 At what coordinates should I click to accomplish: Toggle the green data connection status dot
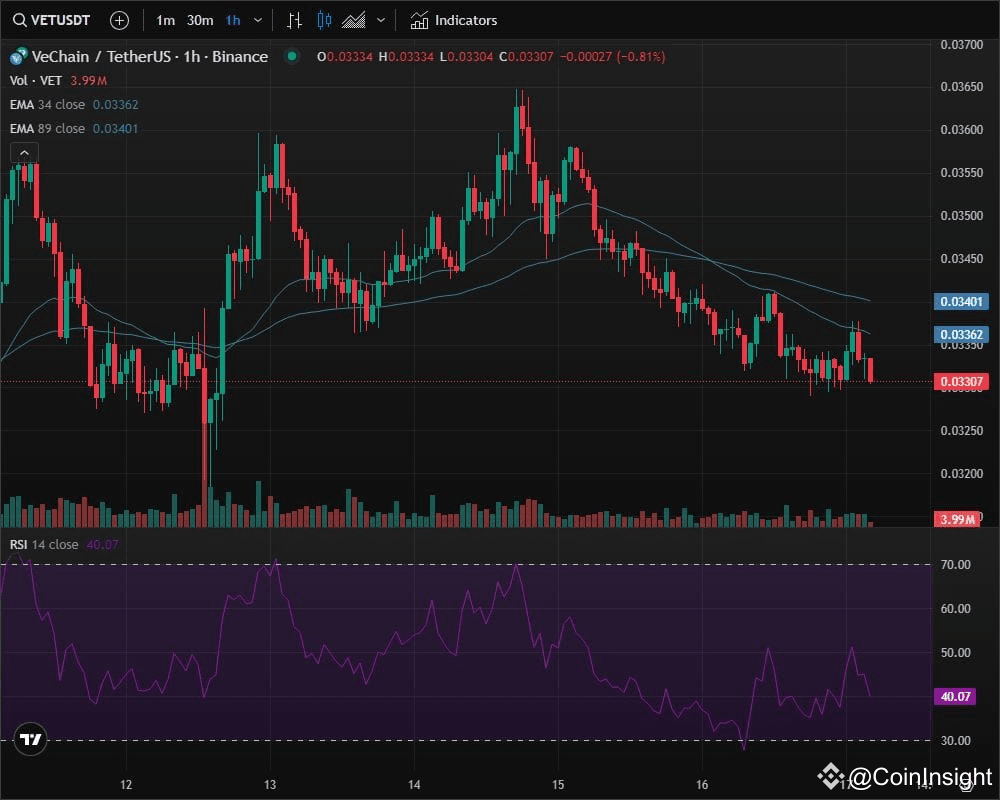tap(290, 58)
